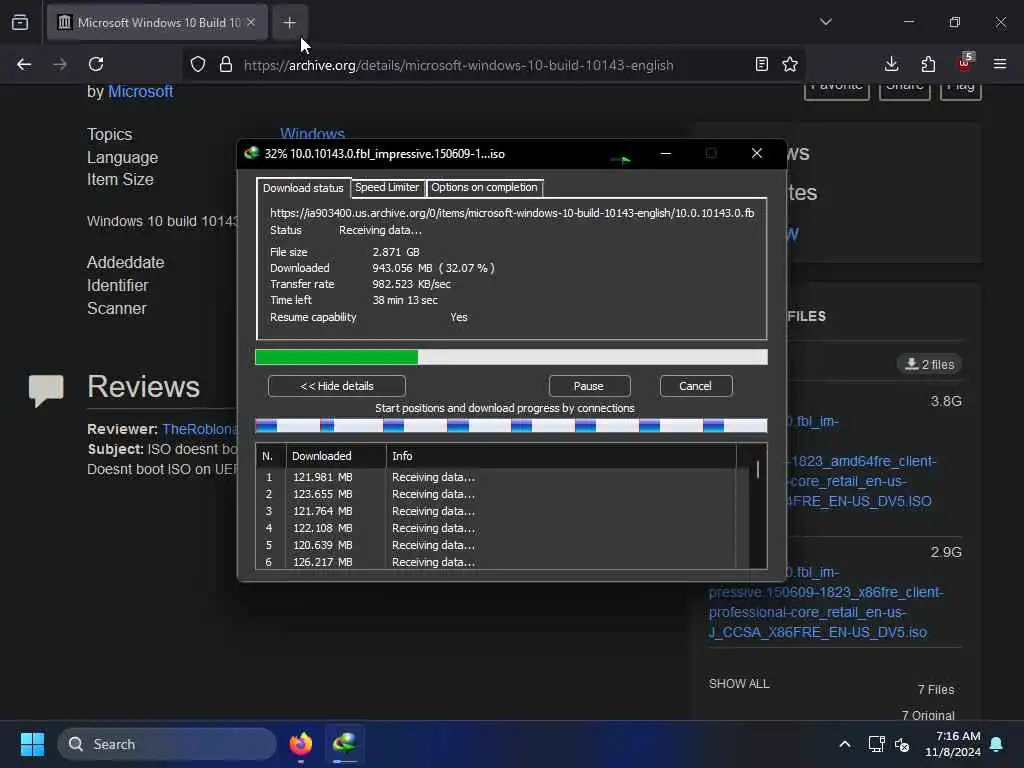The height and width of the screenshot is (768, 1024).
Task: Open the Firefox downloads panel
Action: (891, 64)
